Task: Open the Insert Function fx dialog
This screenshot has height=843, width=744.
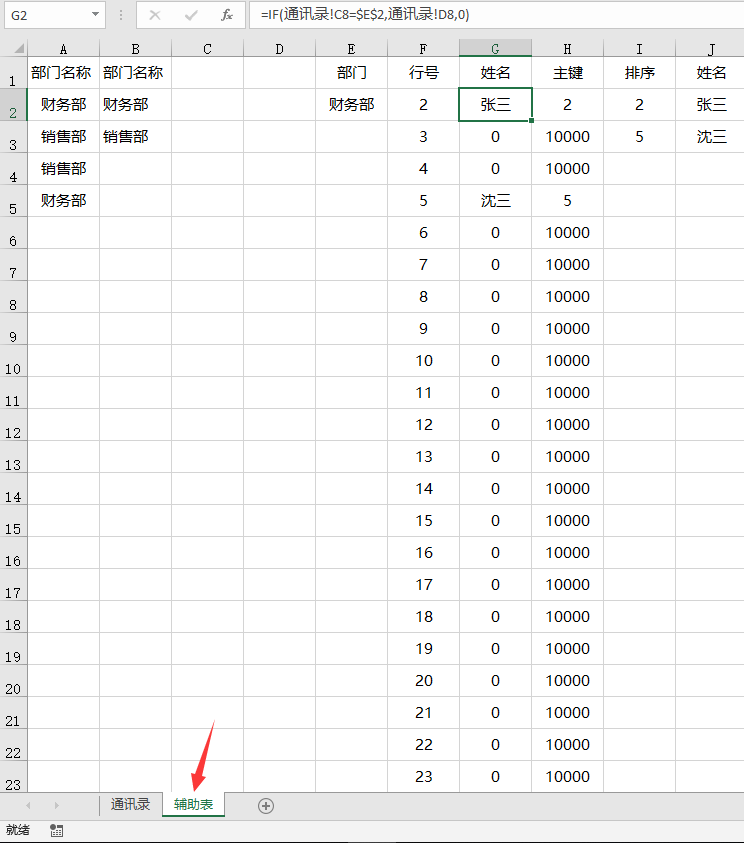Action: point(227,15)
